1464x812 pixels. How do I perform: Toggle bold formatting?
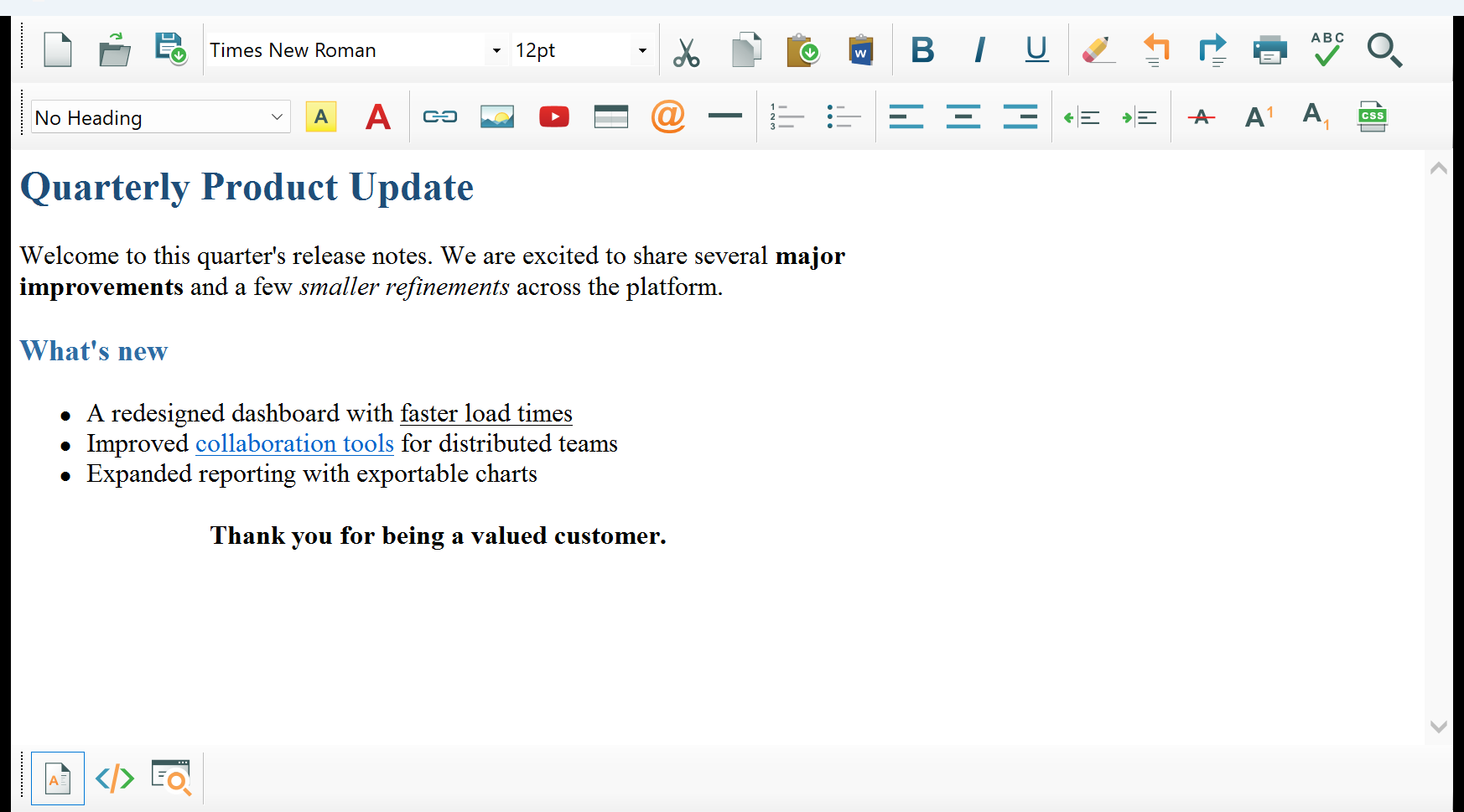[922, 50]
